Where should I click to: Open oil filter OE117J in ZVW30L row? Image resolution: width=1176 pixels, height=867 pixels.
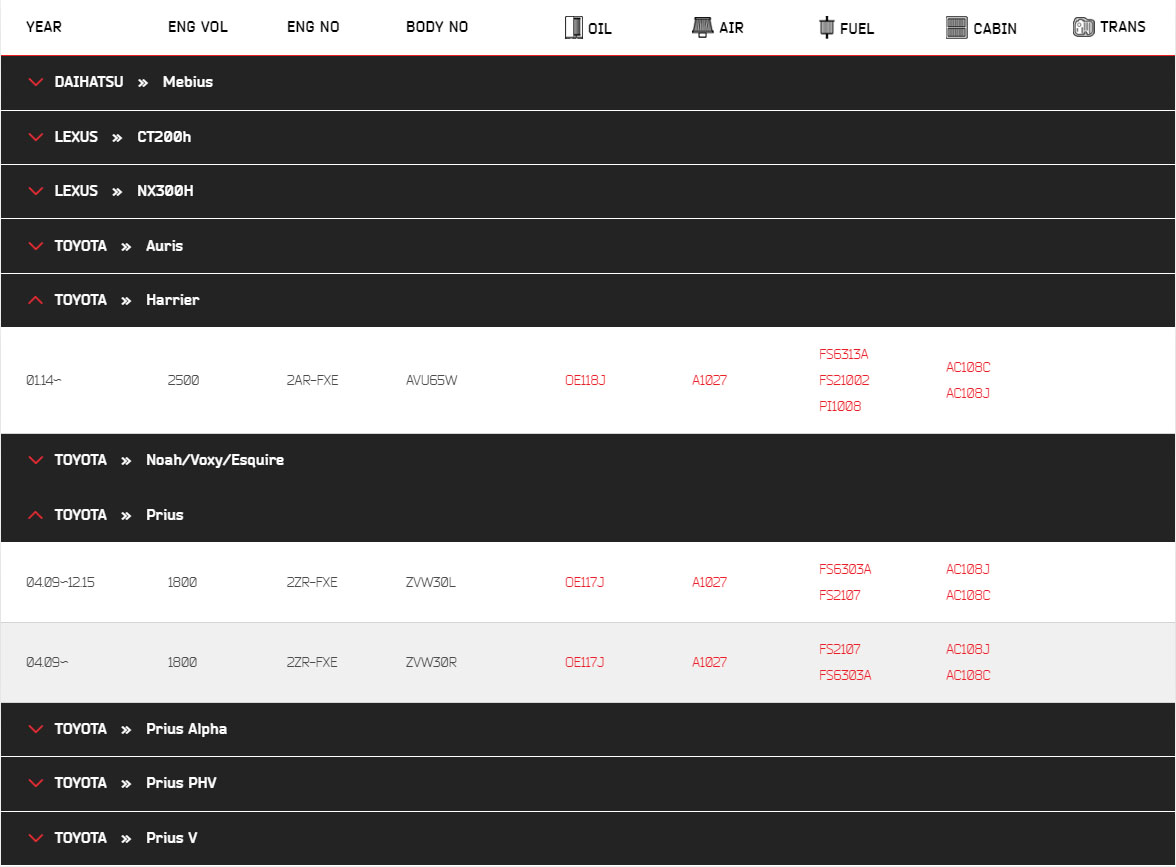coord(585,582)
